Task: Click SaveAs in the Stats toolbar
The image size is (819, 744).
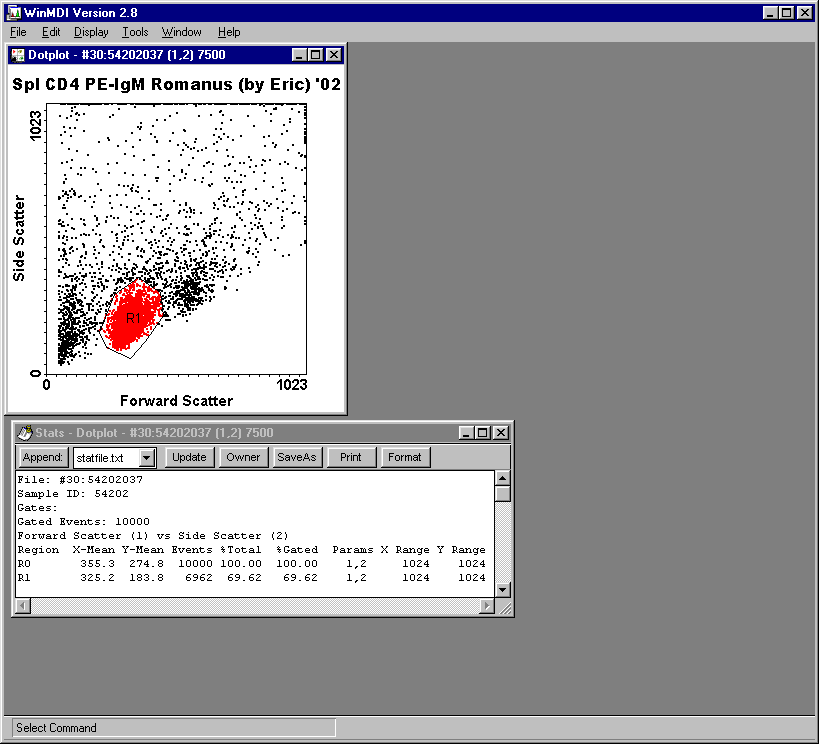Action: (296, 457)
